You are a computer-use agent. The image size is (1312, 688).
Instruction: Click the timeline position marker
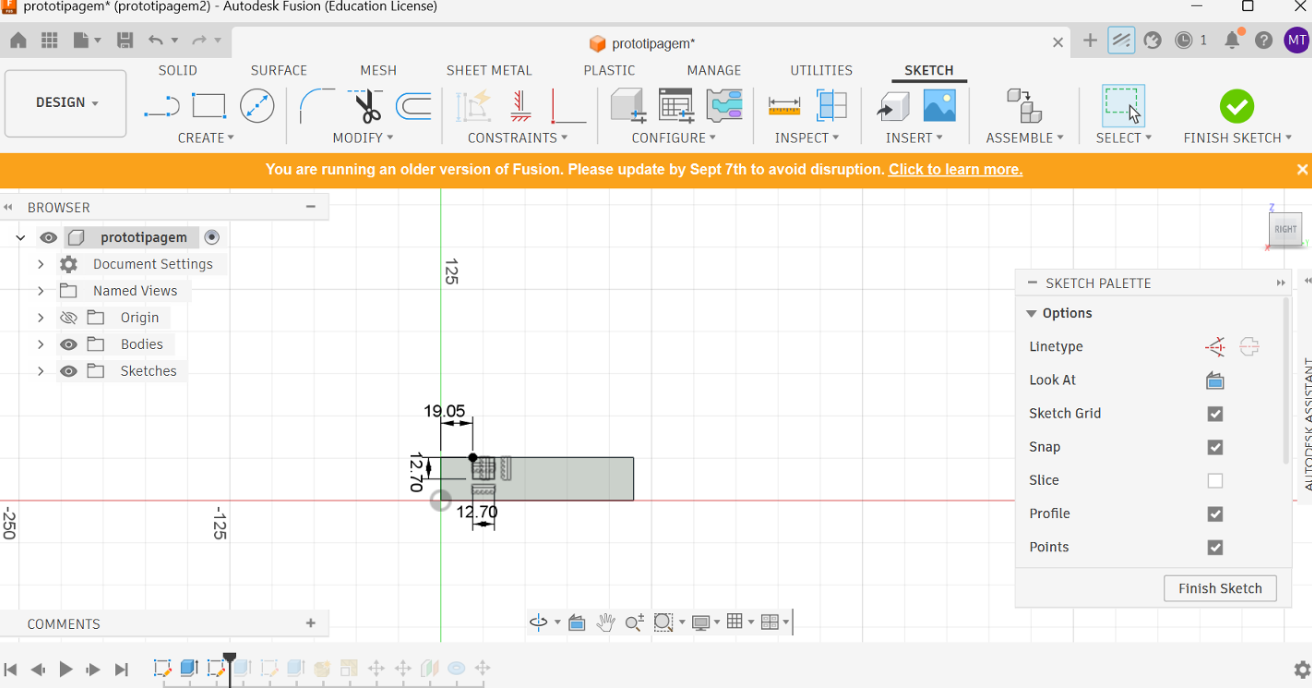tap(229, 667)
